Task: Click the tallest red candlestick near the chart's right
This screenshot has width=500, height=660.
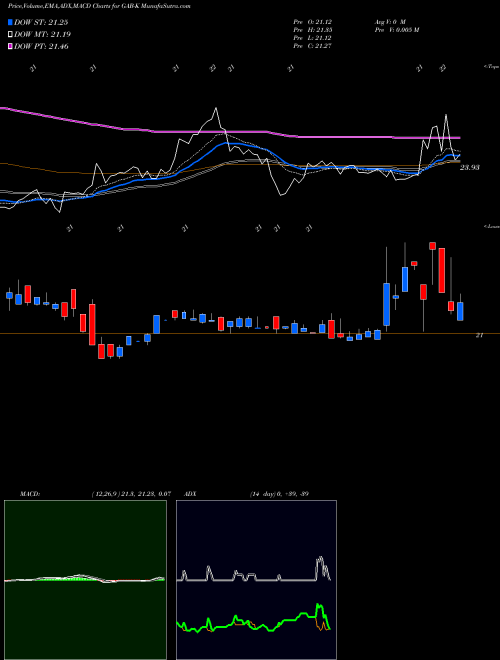Action: [441, 270]
